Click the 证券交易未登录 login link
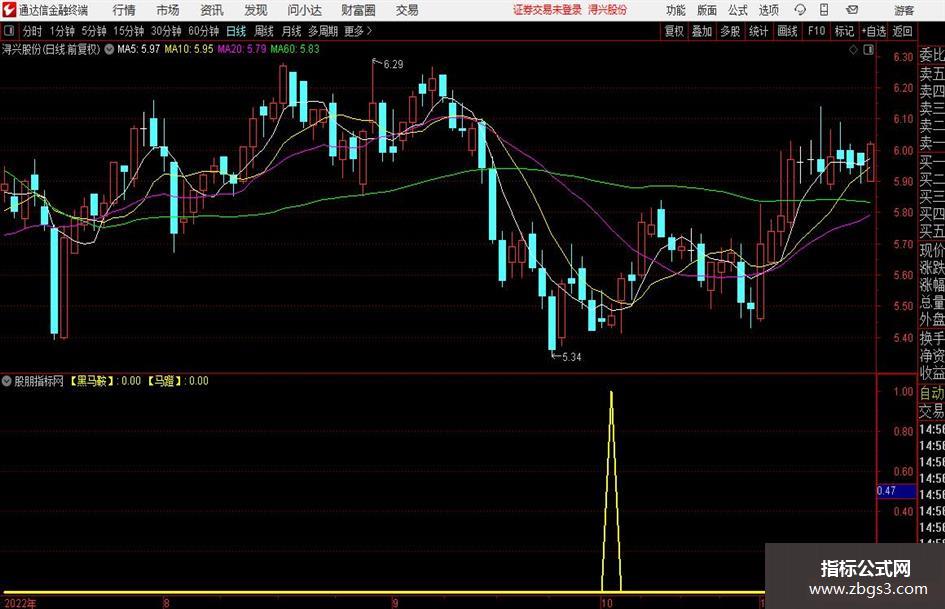Viewport: 945px width, 609px height. coord(547,10)
